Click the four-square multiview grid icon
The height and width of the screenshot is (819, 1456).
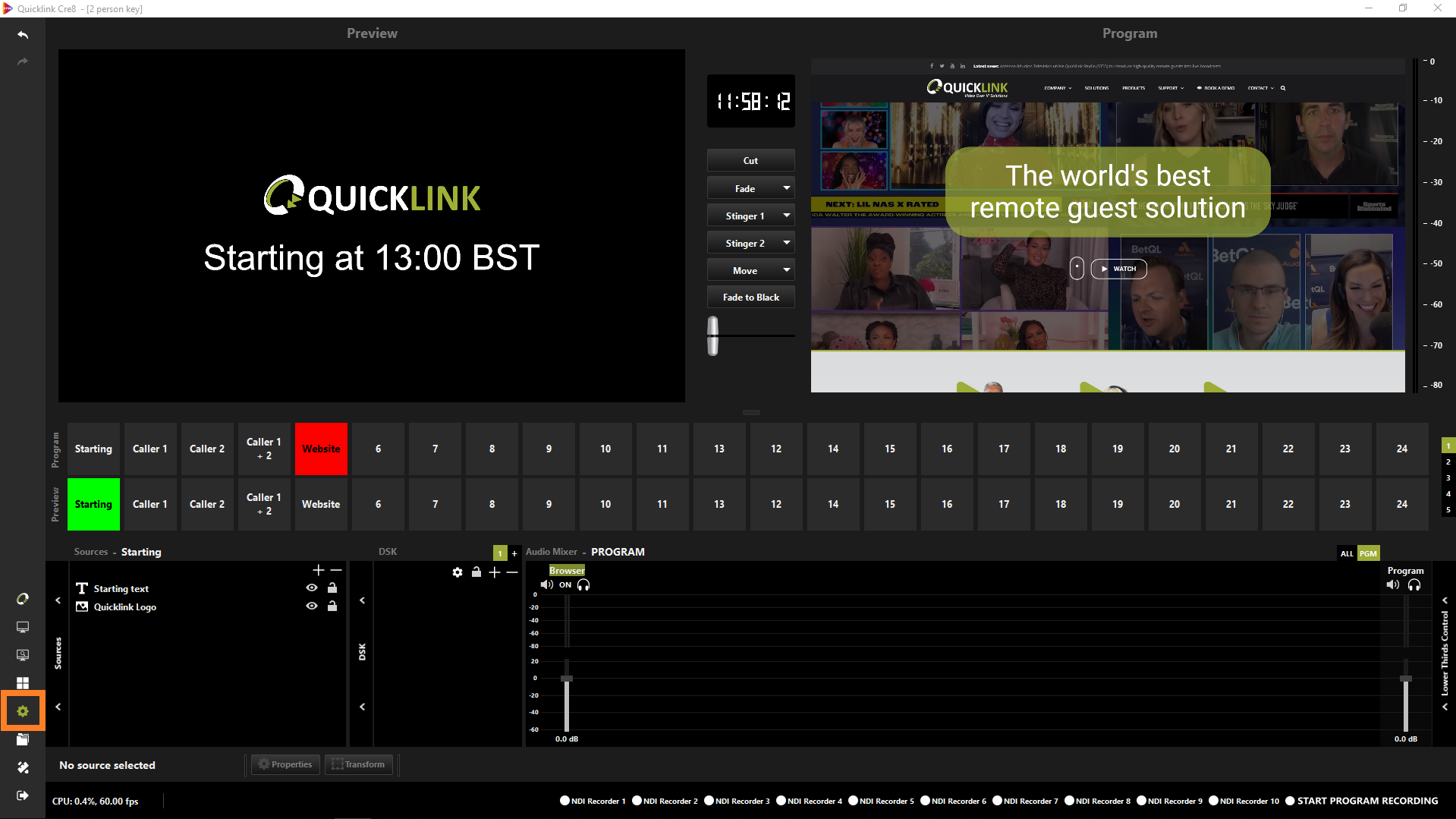point(23,683)
